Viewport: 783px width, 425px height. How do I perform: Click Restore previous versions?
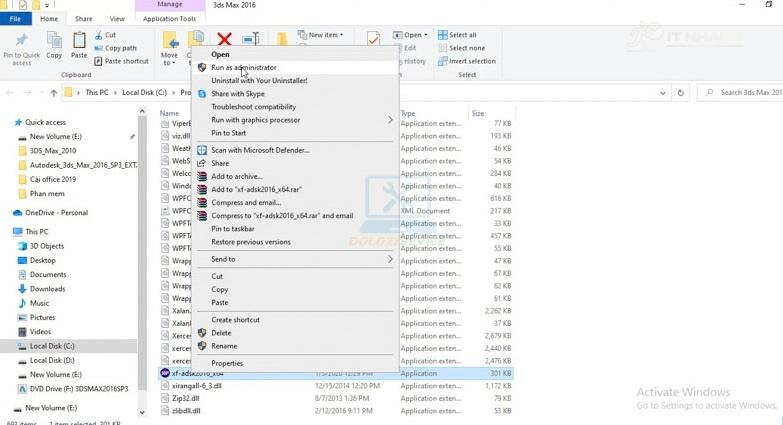295,242
